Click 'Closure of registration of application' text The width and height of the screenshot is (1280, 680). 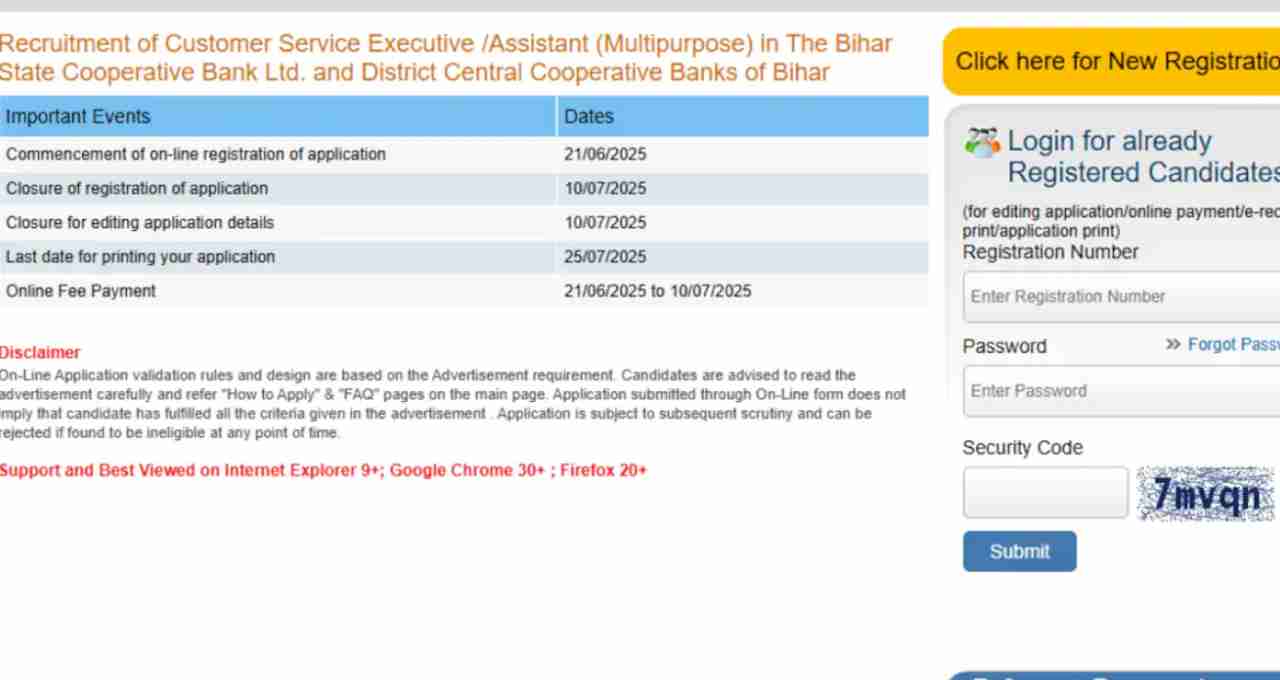(x=137, y=188)
